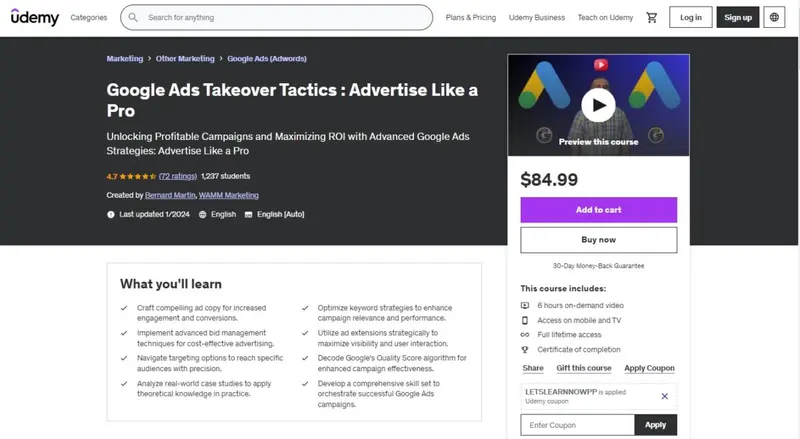Click 'Craft compelling ad copy' item
Viewport: 800px width, 439px height.
202,313
